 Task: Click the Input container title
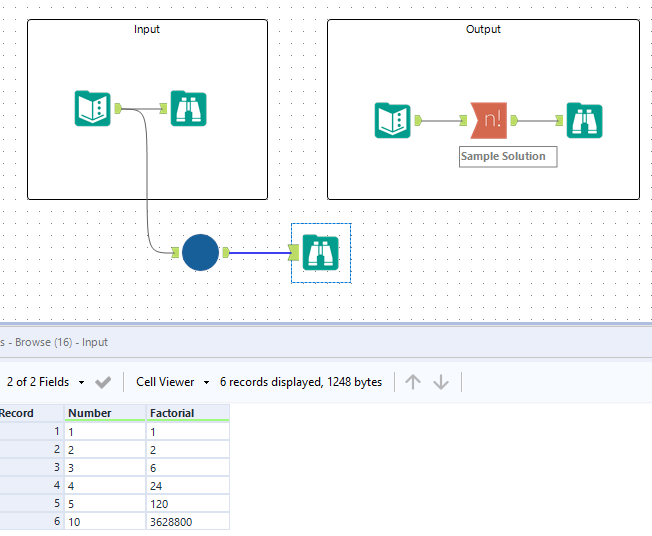pyautogui.click(x=147, y=29)
